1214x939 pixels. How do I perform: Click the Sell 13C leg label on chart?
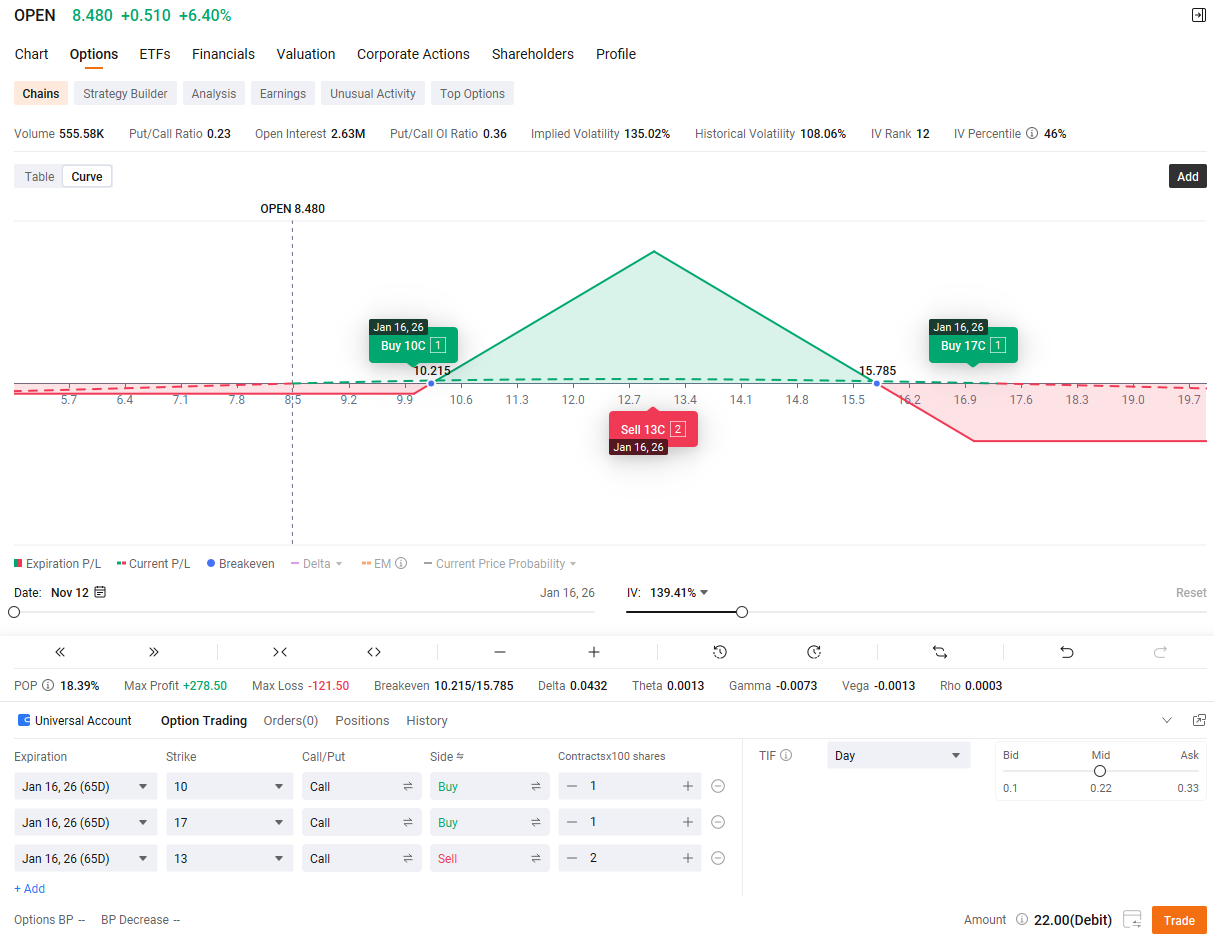click(653, 429)
